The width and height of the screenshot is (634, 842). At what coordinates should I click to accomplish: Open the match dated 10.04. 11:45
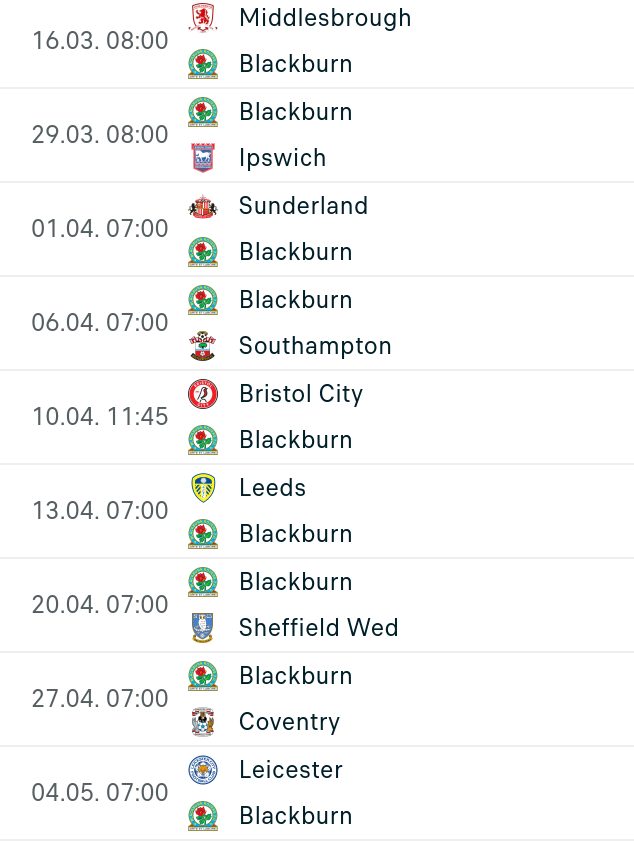100,416
